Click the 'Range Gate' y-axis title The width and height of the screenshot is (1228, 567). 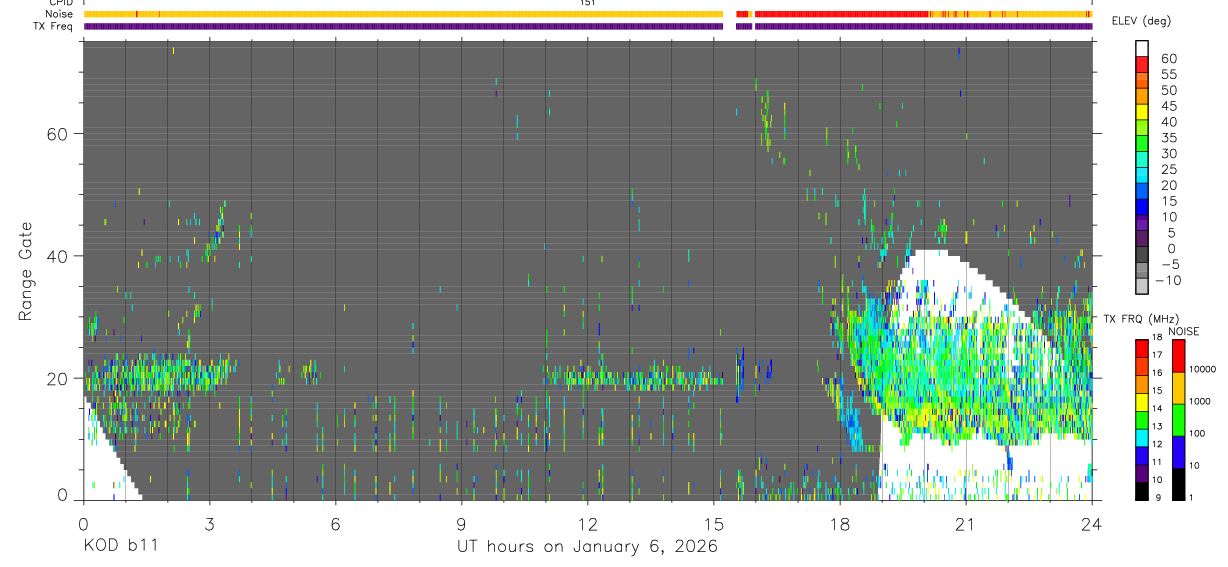tap(26, 270)
